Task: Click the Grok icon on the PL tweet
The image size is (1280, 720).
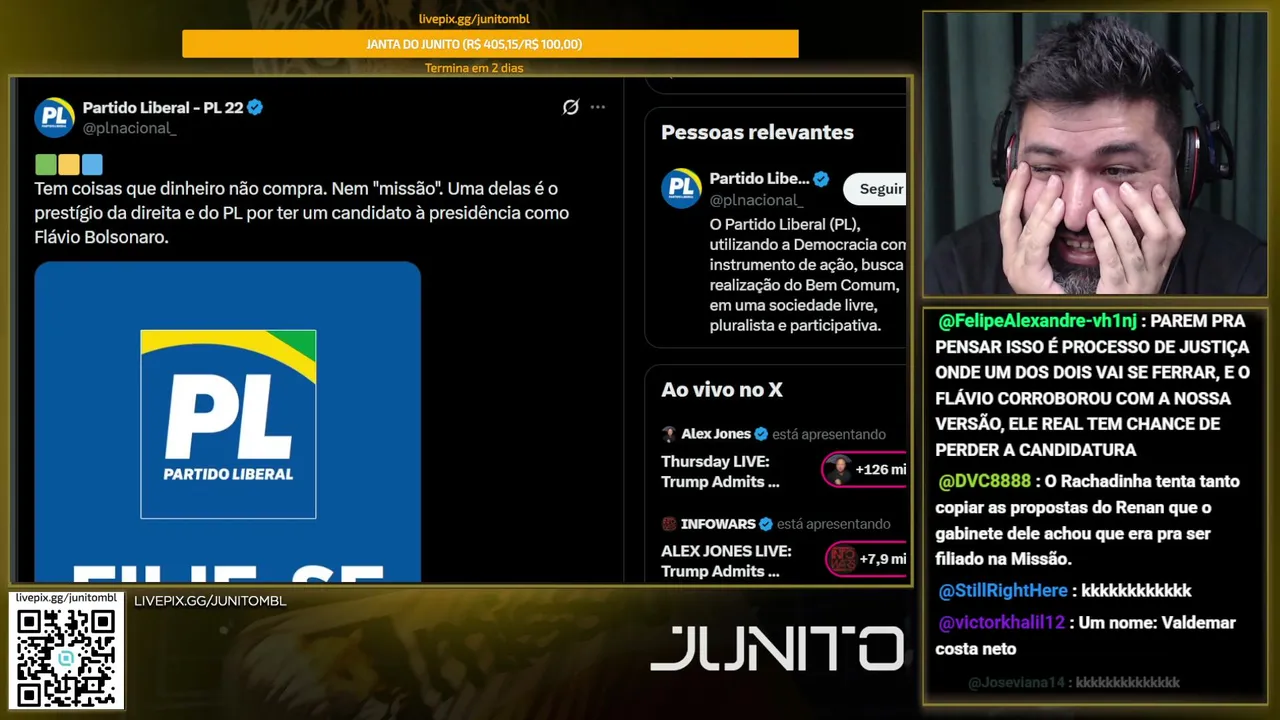Action: pyautogui.click(x=571, y=107)
